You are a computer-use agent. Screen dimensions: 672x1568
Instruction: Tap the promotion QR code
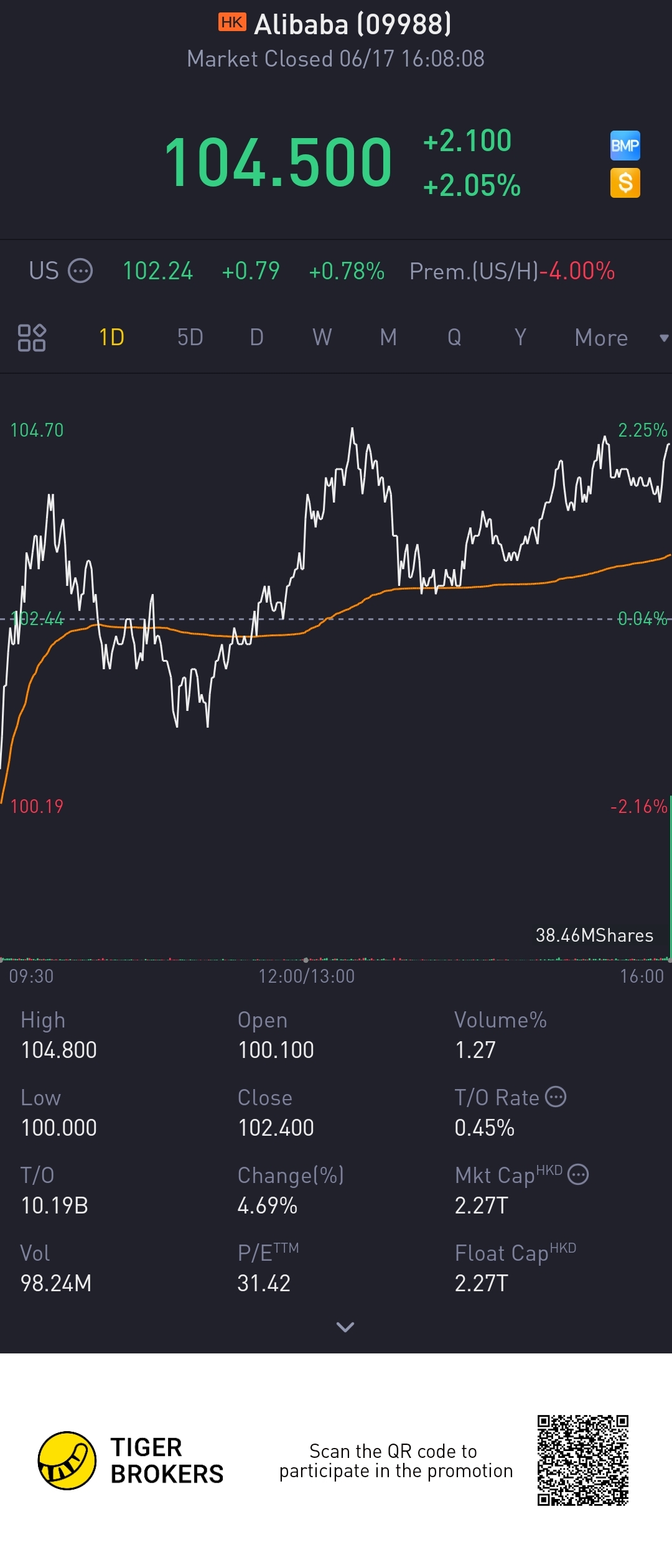click(583, 1460)
